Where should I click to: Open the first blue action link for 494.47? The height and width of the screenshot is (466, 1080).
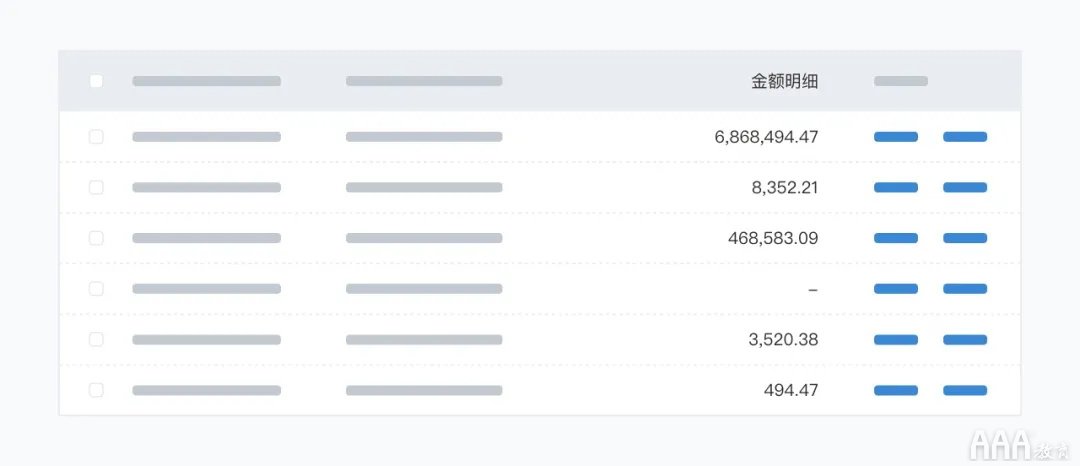point(895,390)
